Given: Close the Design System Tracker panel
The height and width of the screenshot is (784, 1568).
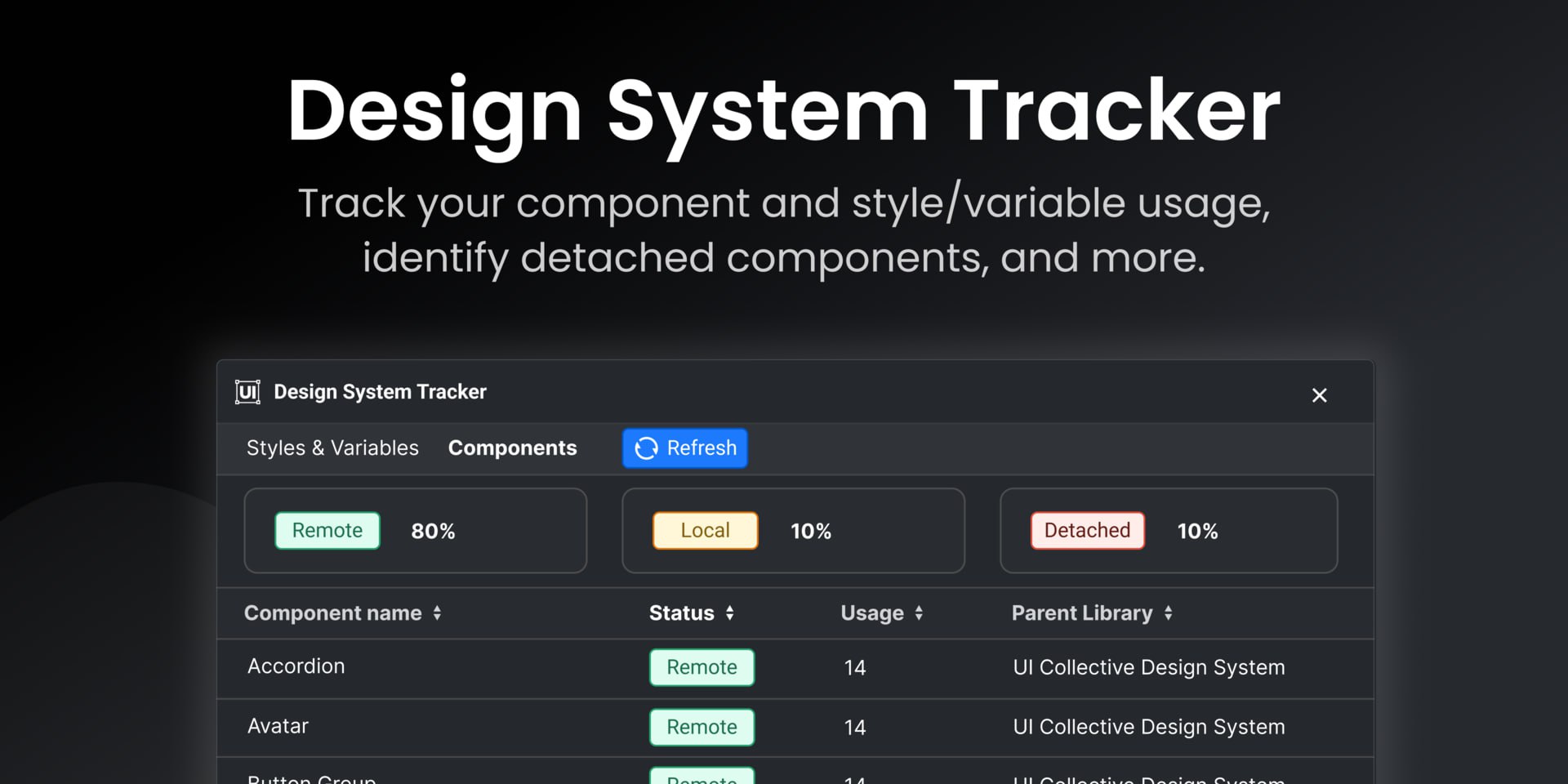Looking at the screenshot, I should (x=1319, y=395).
